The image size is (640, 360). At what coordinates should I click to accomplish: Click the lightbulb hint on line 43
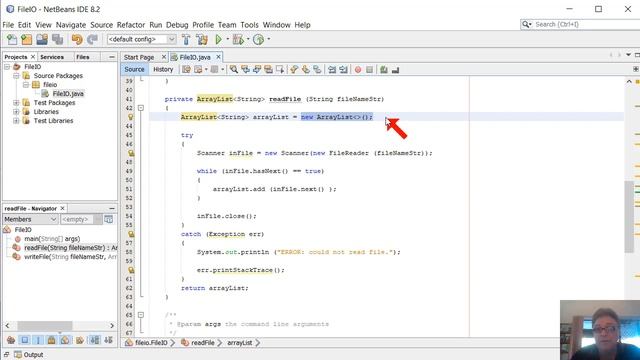pyautogui.click(x=131, y=117)
